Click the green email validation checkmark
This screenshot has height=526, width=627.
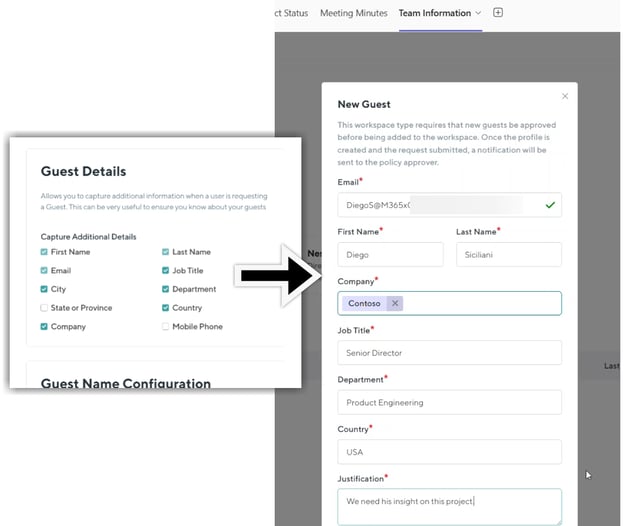coord(549,205)
